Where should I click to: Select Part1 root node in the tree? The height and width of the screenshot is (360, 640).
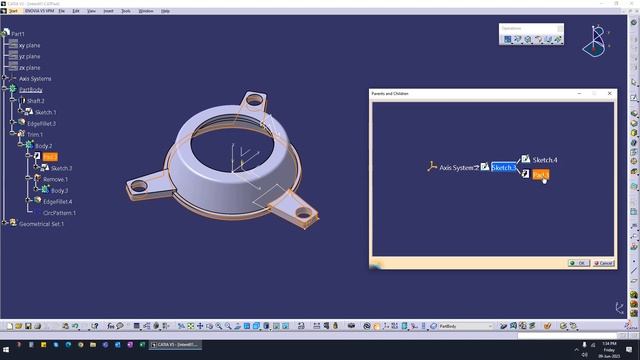pyautogui.click(x=18, y=33)
